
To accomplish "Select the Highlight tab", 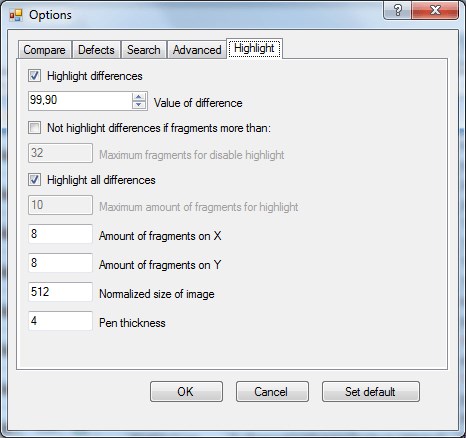I will 254,48.
